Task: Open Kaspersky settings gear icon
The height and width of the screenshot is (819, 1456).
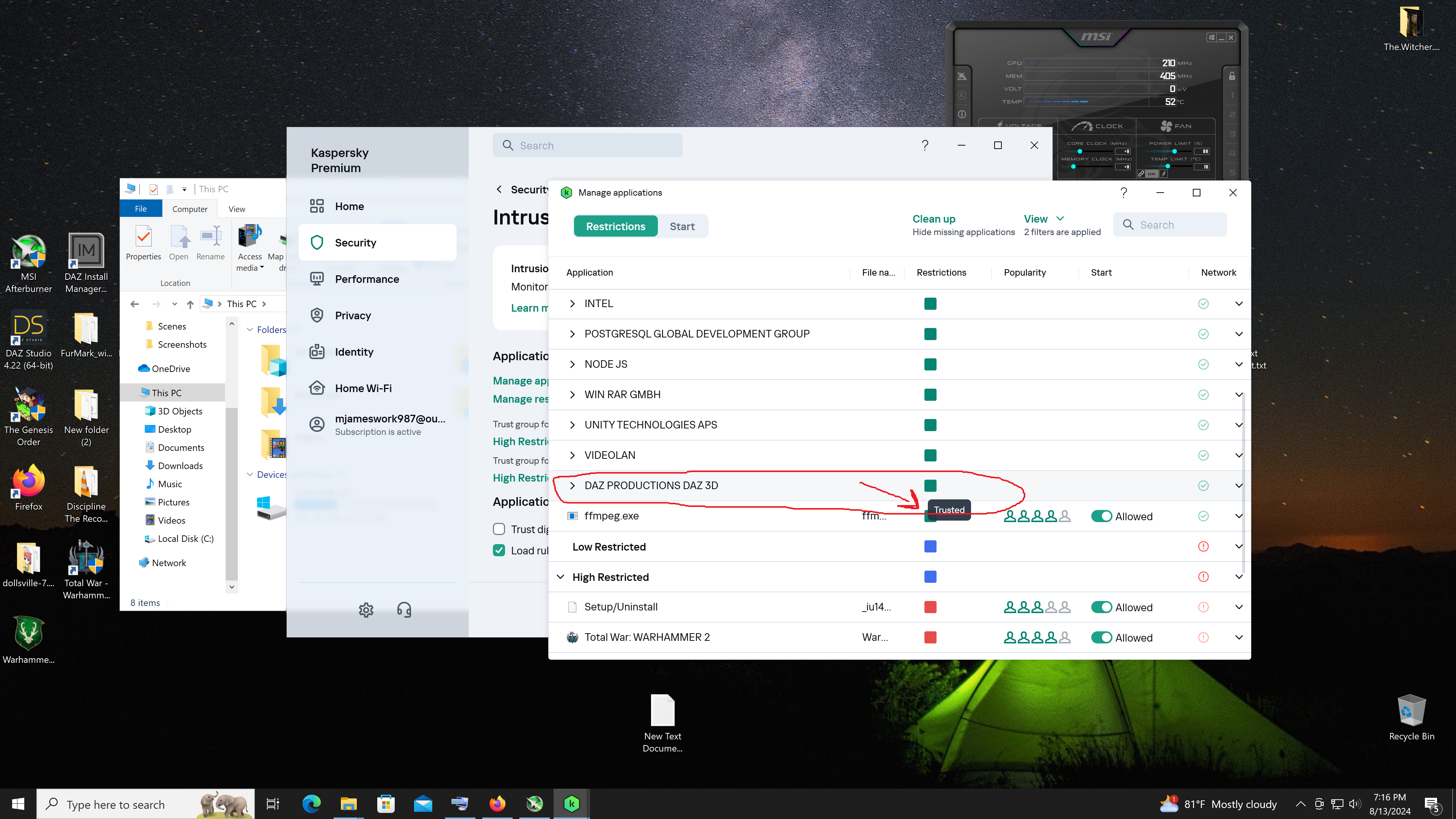Action: (x=366, y=610)
